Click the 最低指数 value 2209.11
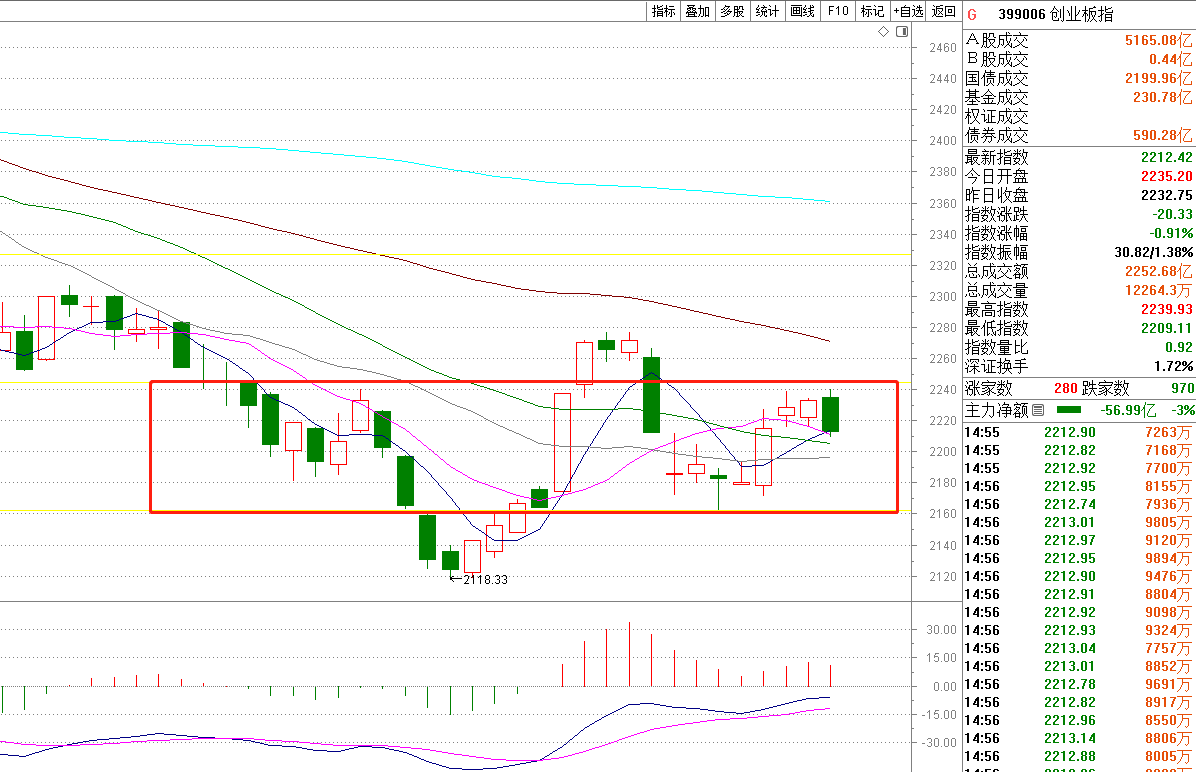 point(1166,328)
